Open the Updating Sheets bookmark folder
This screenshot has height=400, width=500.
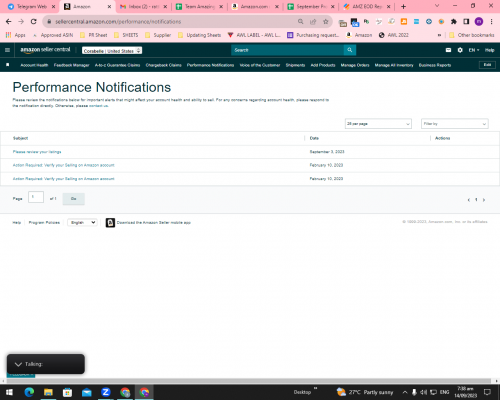point(199,35)
